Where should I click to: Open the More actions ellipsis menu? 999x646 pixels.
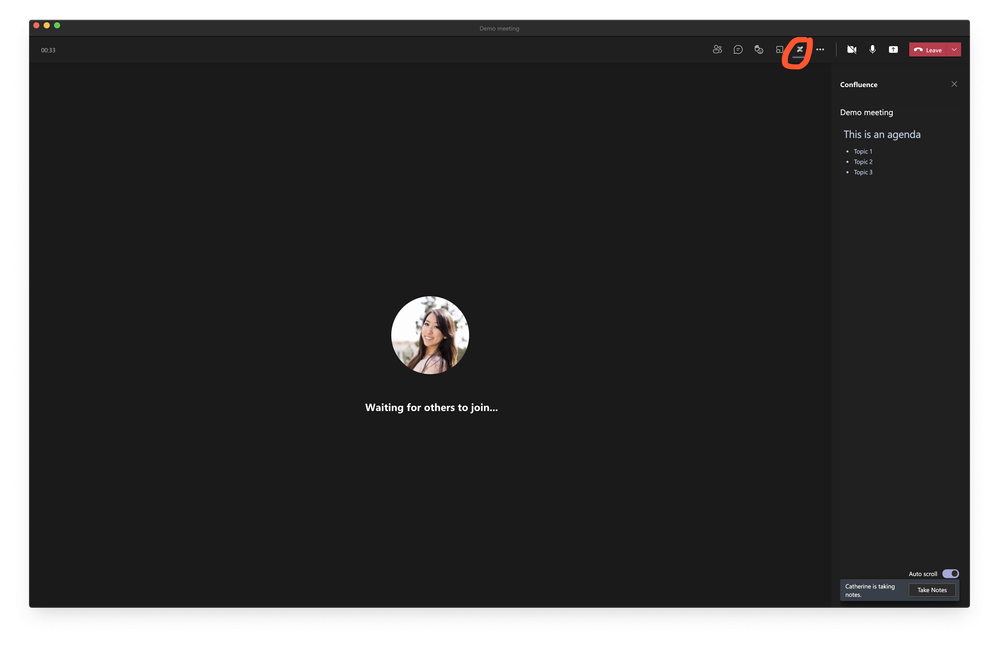pyautogui.click(x=821, y=50)
